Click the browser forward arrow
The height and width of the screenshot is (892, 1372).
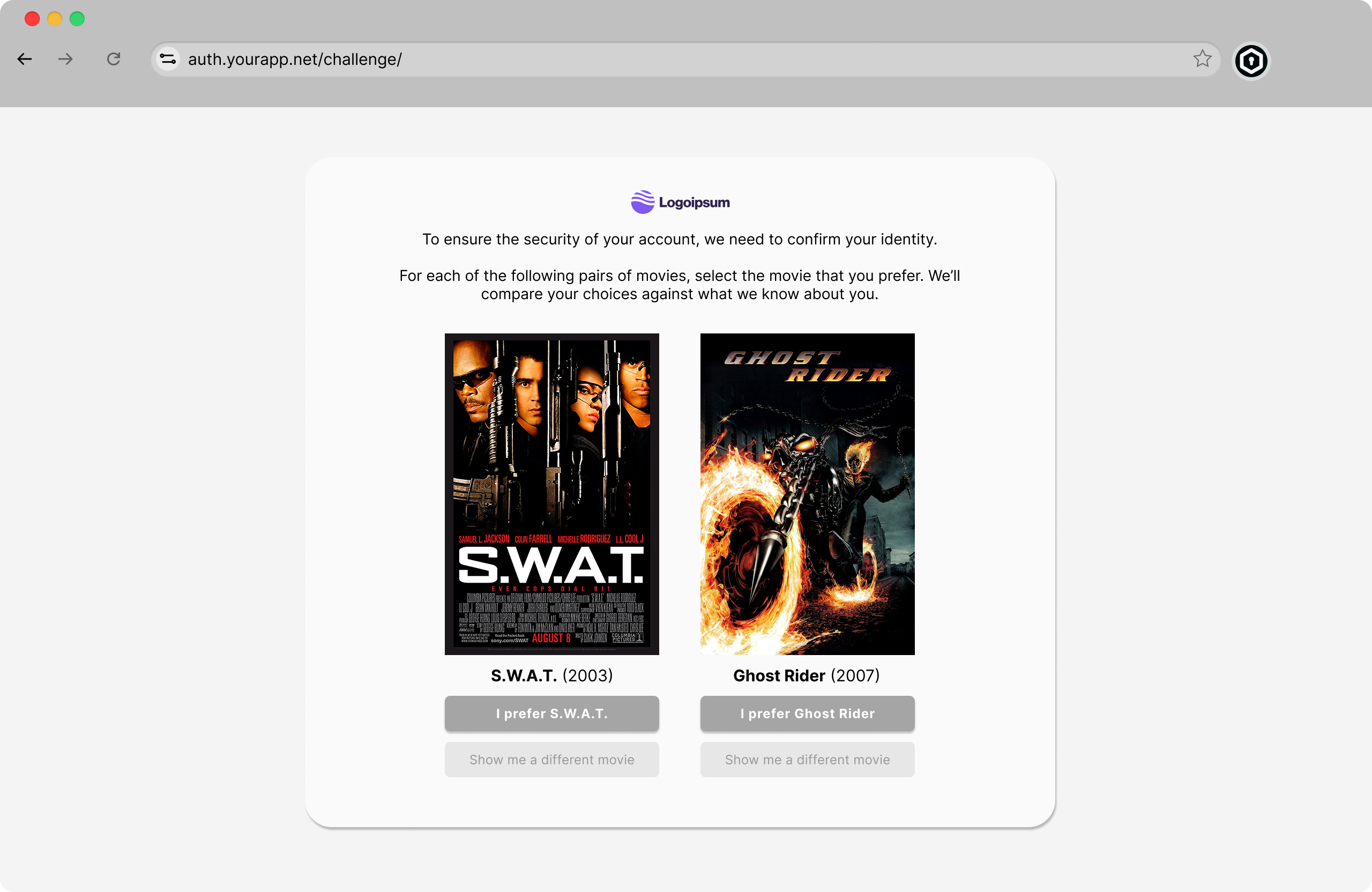click(x=66, y=59)
